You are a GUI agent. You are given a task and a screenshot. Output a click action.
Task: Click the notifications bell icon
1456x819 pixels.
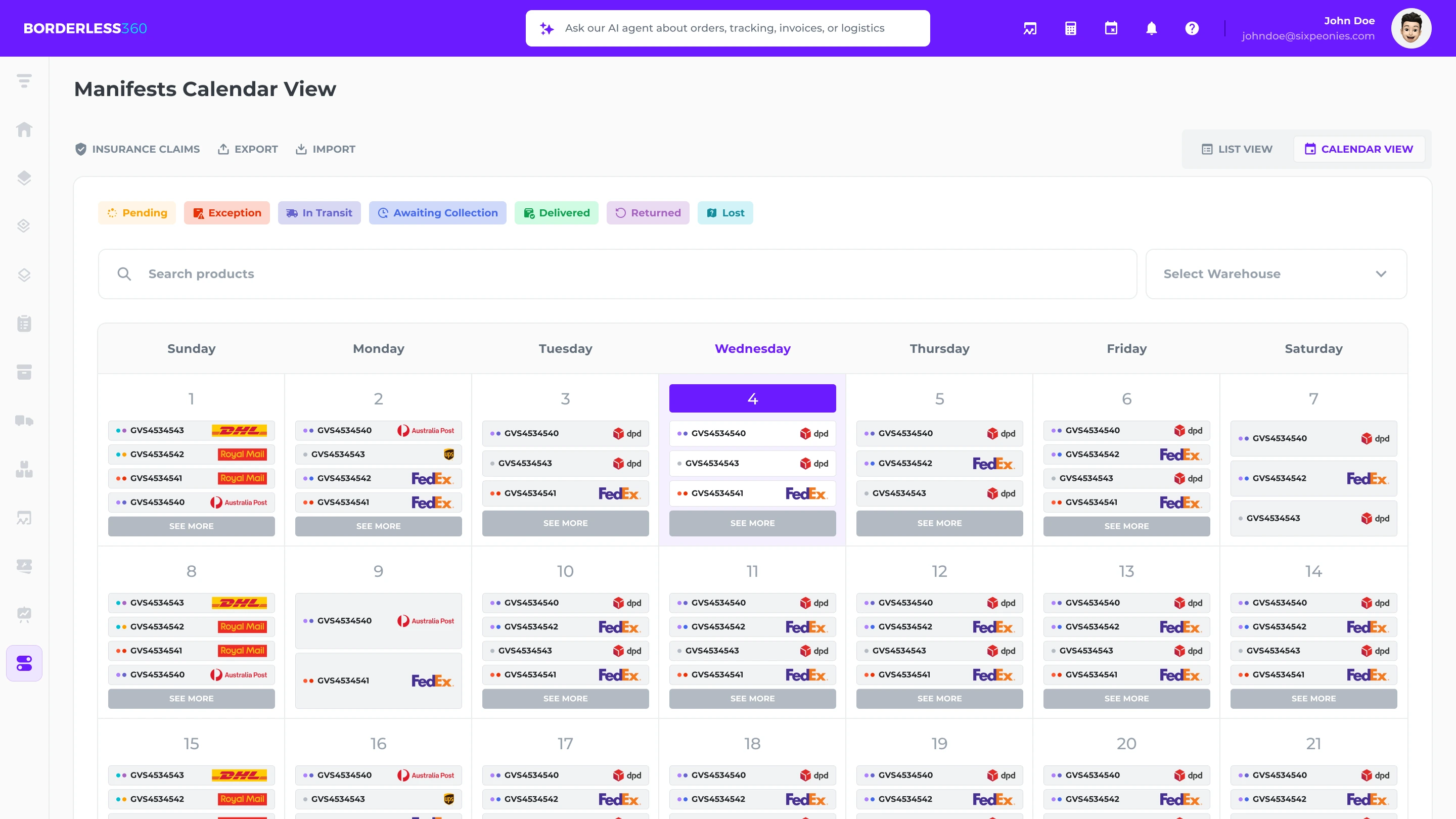tap(1151, 28)
